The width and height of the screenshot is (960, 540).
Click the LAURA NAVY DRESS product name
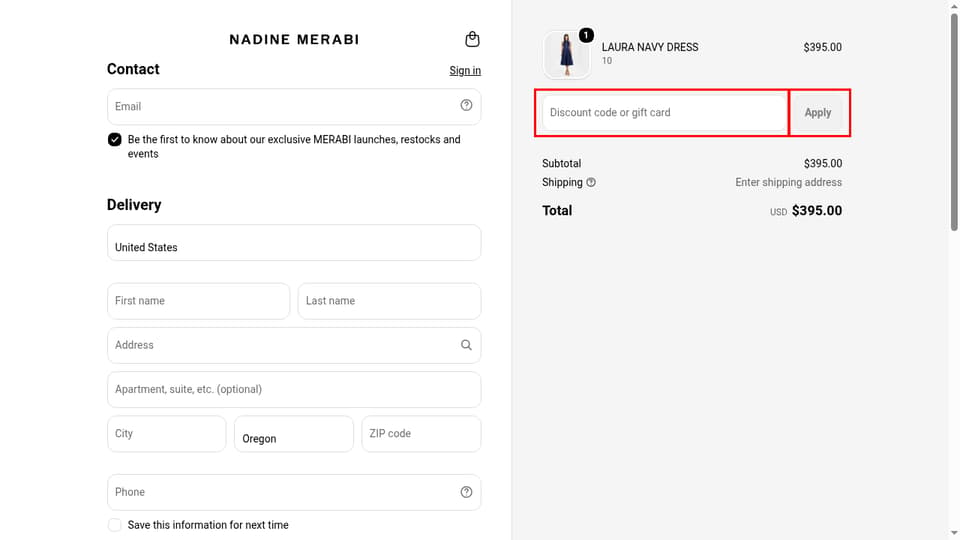(x=650, y=47)
